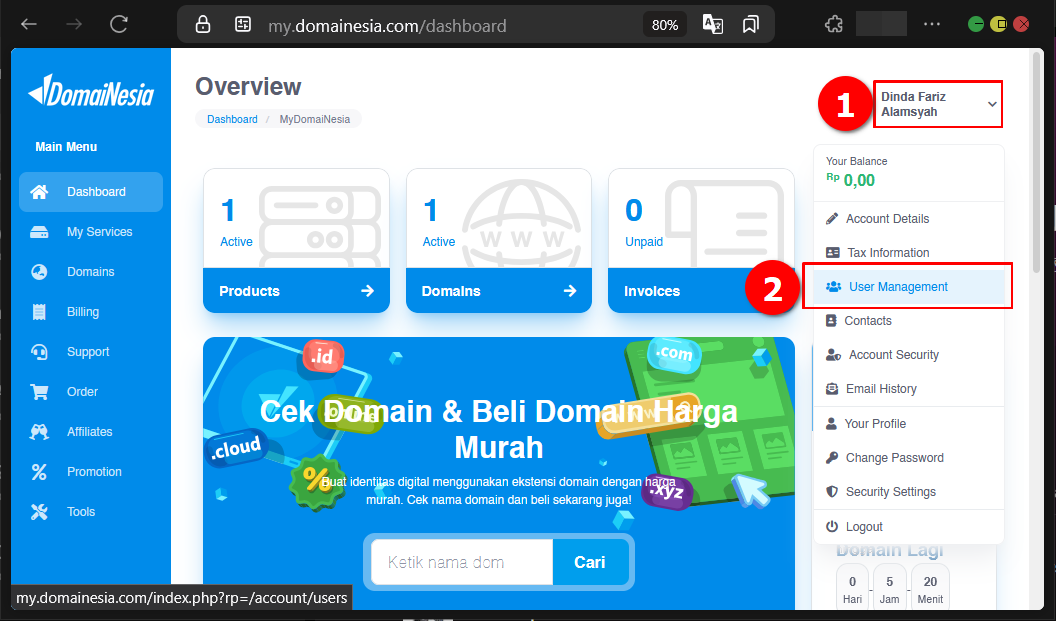Click the Change Password key icon
This screenshot has height=621, width=1056.
pos(832,458)
